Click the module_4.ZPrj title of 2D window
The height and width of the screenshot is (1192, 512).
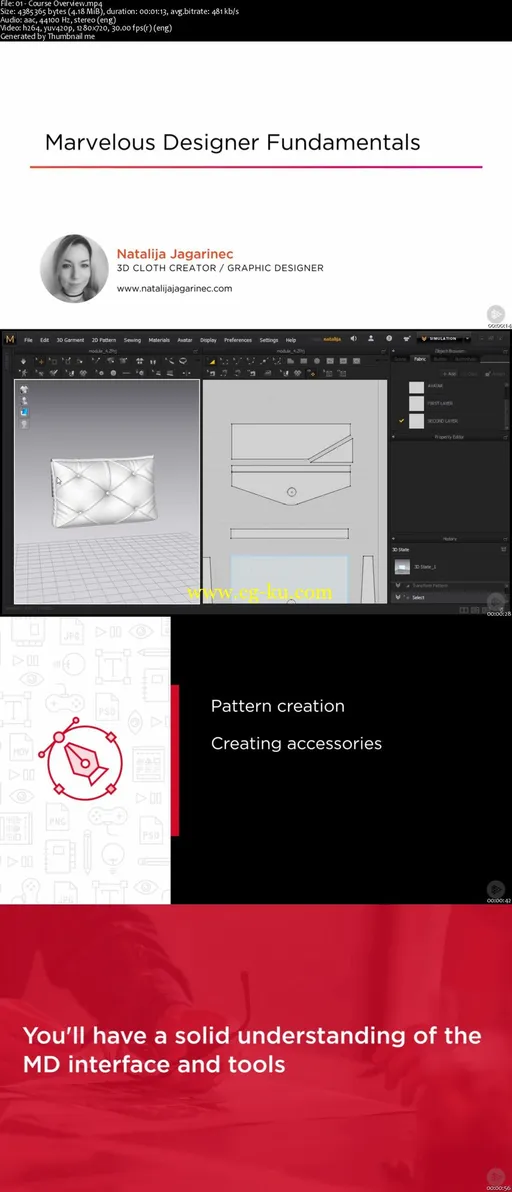pyautogui.click(x=290, y=350)
